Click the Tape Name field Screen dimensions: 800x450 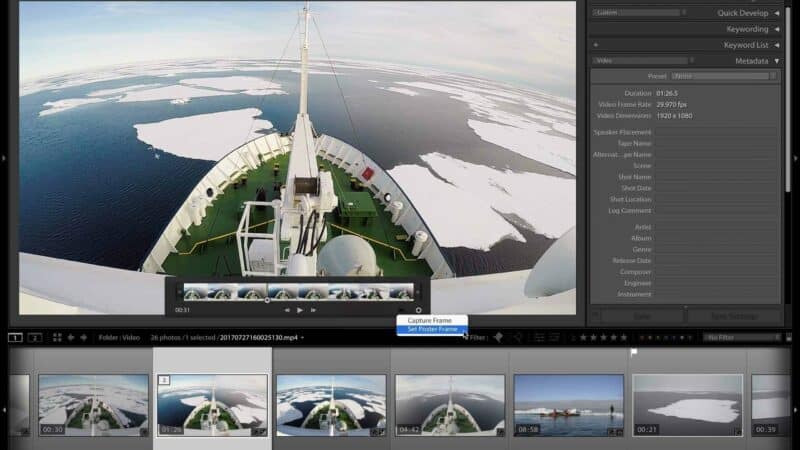click(716, 143)
